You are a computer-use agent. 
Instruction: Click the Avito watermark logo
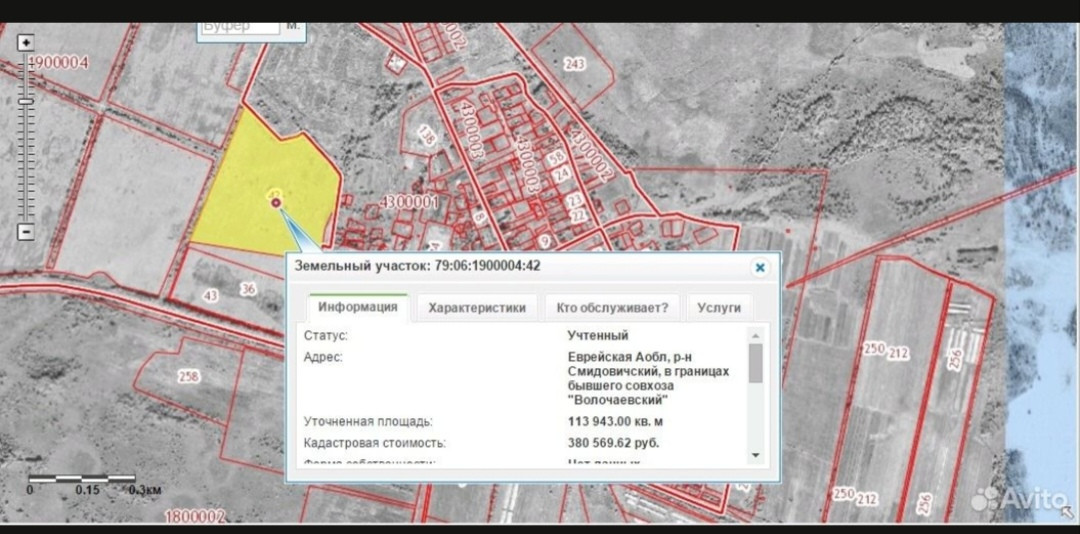point(1020,497)
